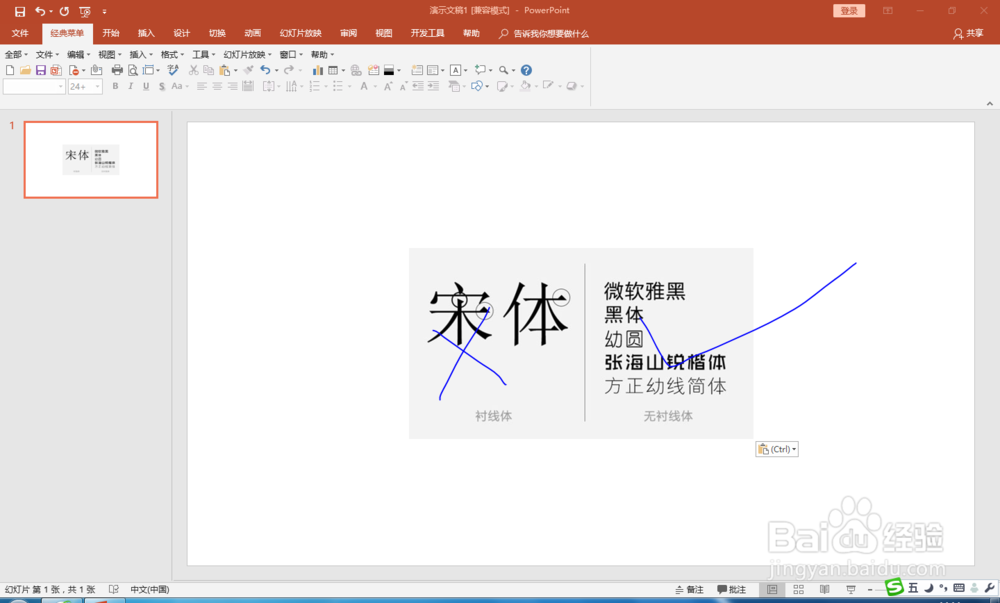Image resolution: width=1000 pixels, height=603 pixels.
Task: Run the spelling check icon
Action: (173, 70)
